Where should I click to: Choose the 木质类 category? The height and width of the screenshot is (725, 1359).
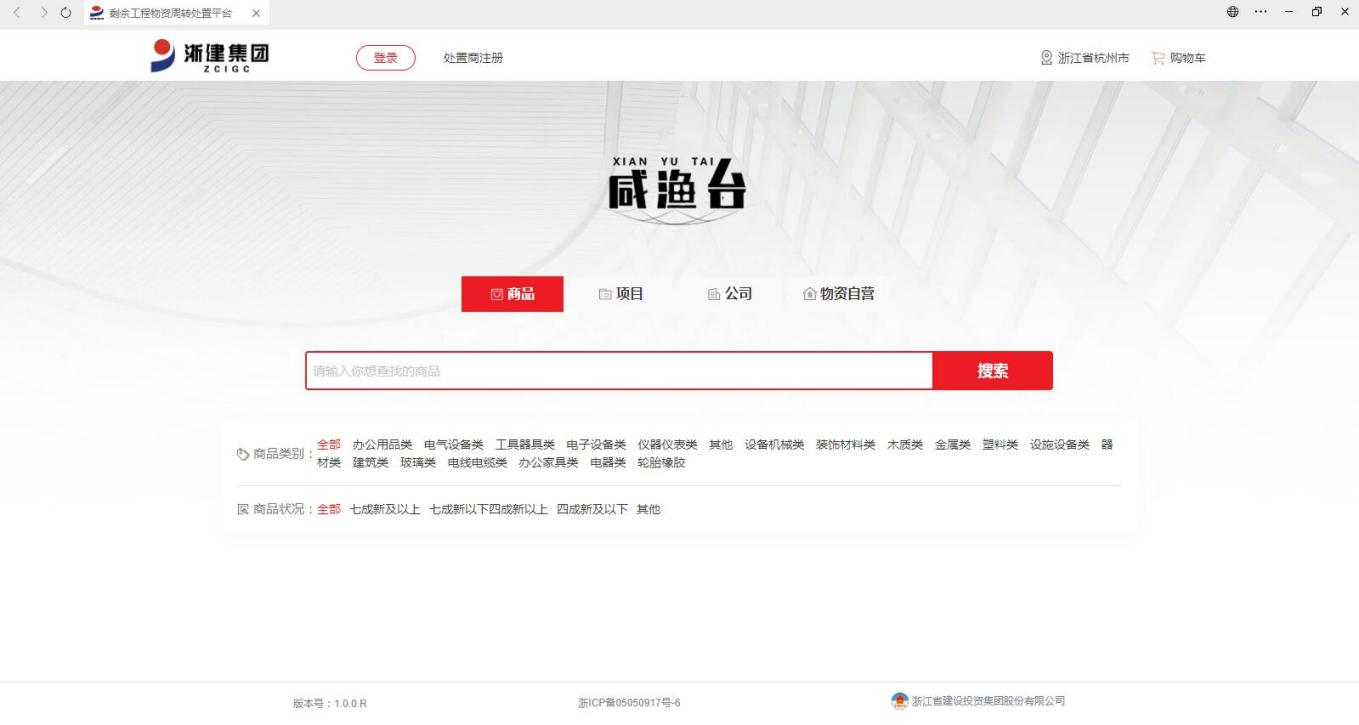[x=905, y=445]
